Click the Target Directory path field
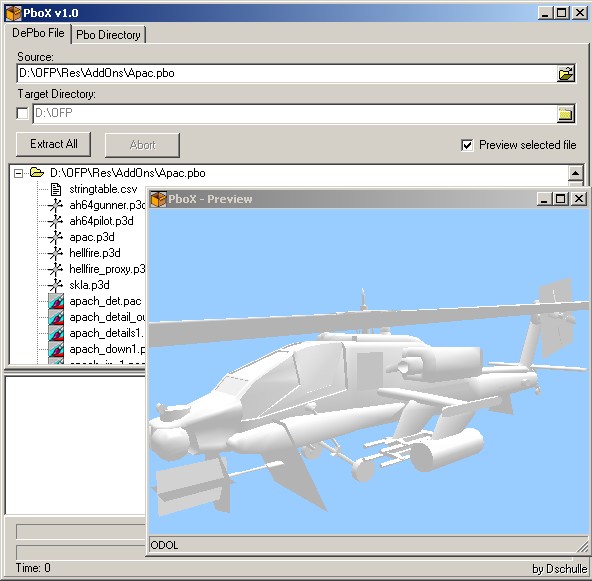 294,113
